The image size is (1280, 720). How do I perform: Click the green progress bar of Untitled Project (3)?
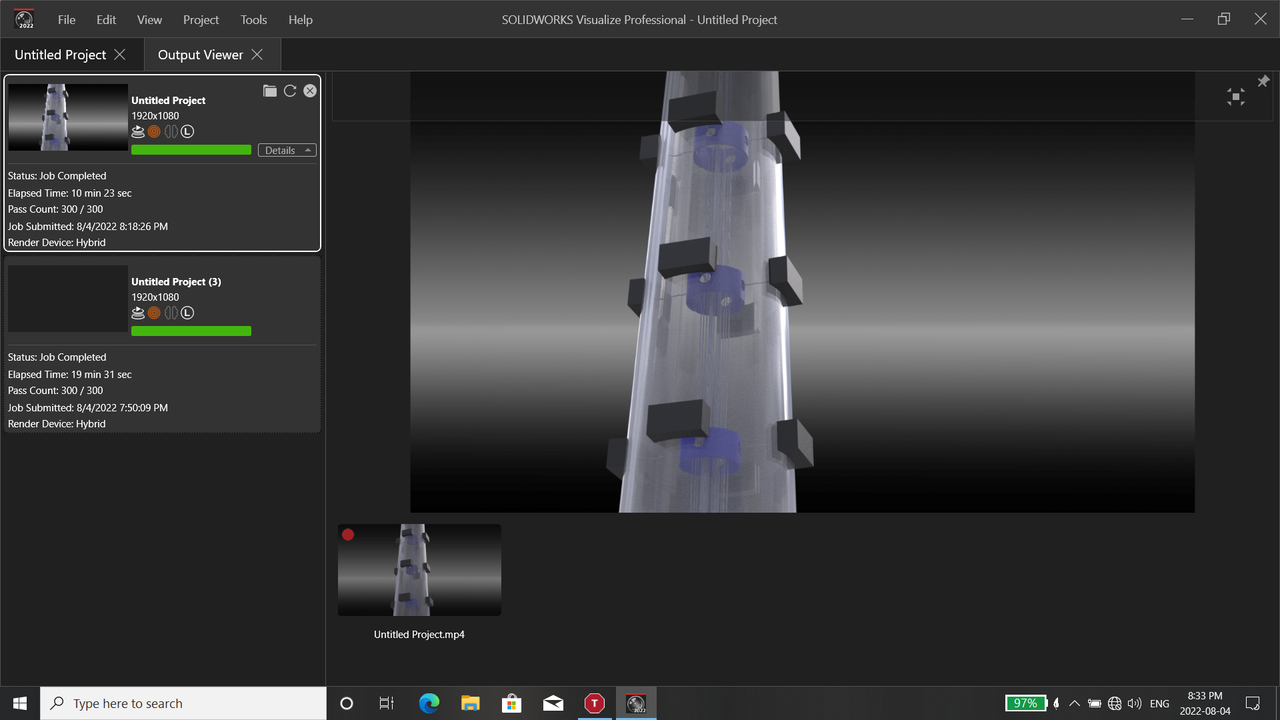[191, 330]
